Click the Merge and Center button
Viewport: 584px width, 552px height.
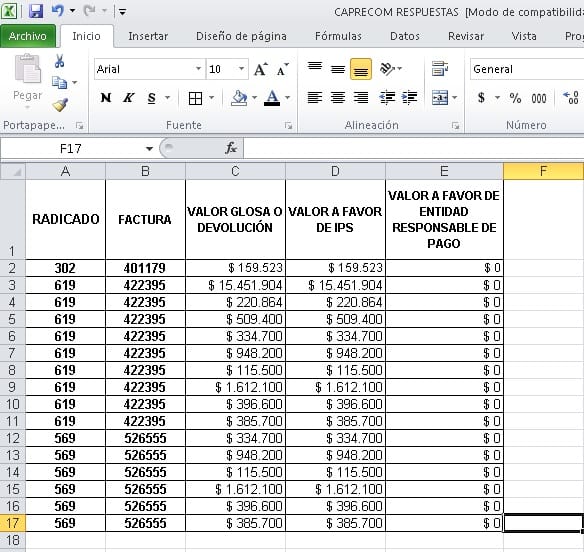point(440,98)
